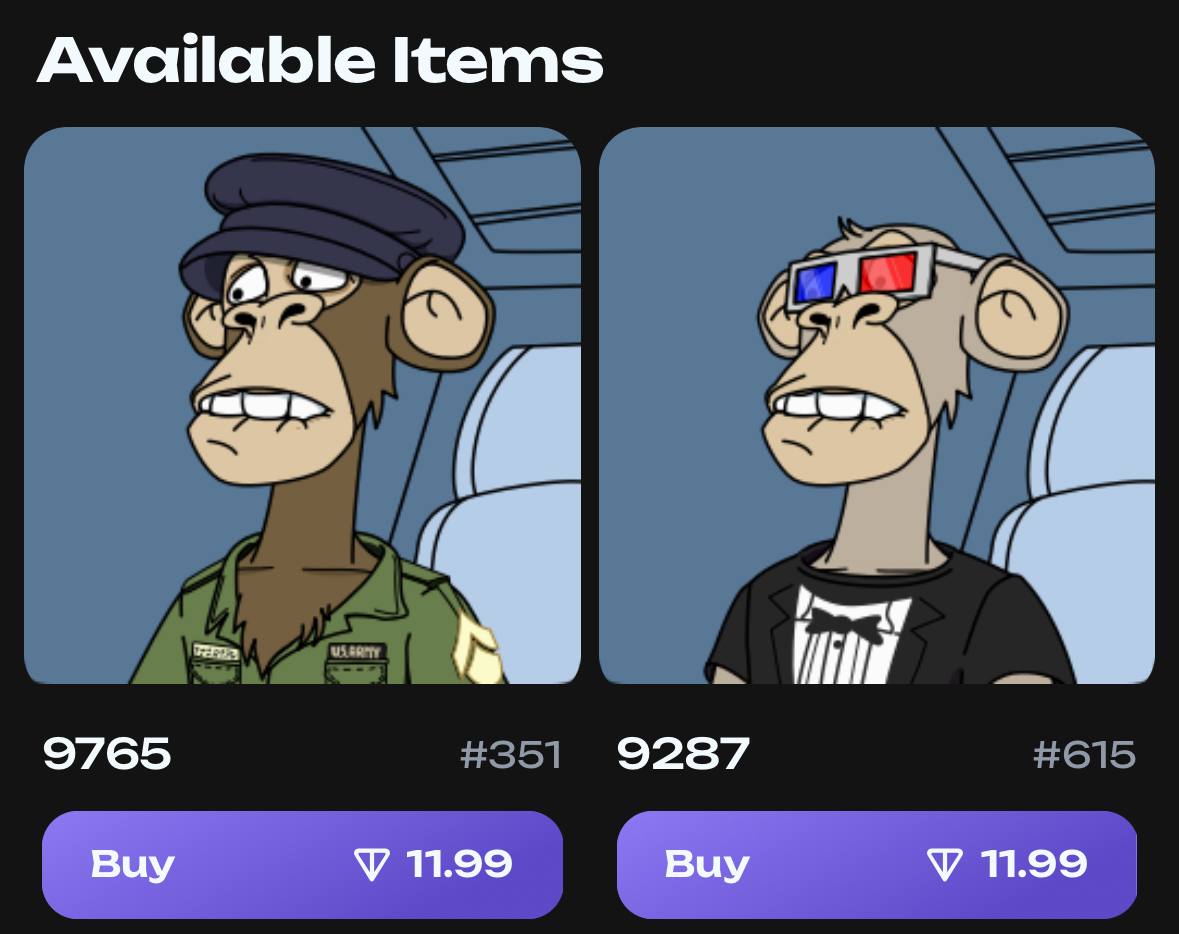The width and height of the screenshot is (1179, 934).
Task: Click the Buy button for item 9287
Action: pyautogui.click(x=877, y=864)
